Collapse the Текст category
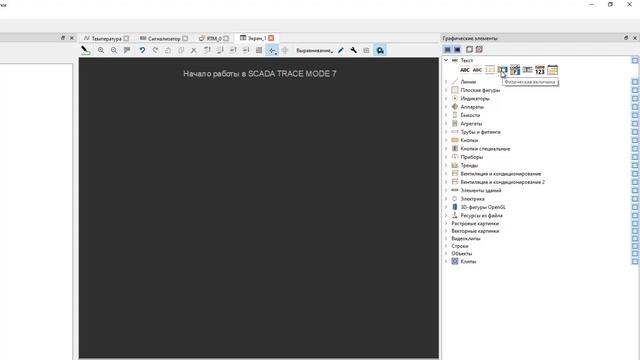Screen dimensions: 640x360 point(446,60)
